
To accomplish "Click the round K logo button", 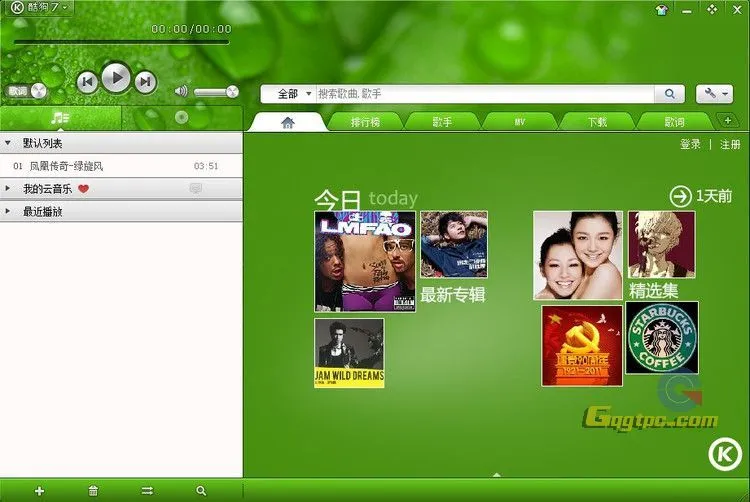I will click(x=725, y=454).
